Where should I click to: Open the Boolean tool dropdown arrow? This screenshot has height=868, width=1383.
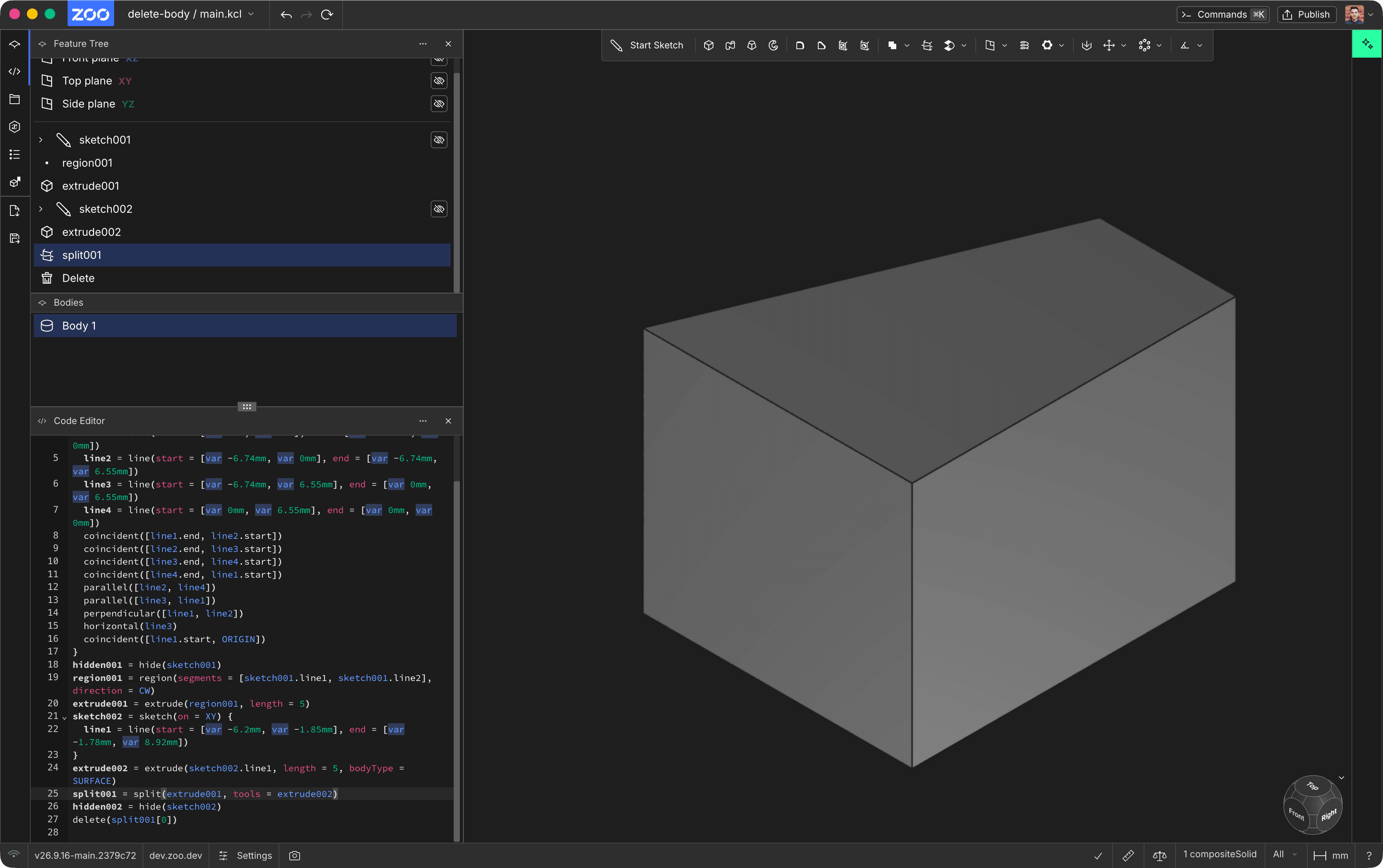[x=907, y=45]
